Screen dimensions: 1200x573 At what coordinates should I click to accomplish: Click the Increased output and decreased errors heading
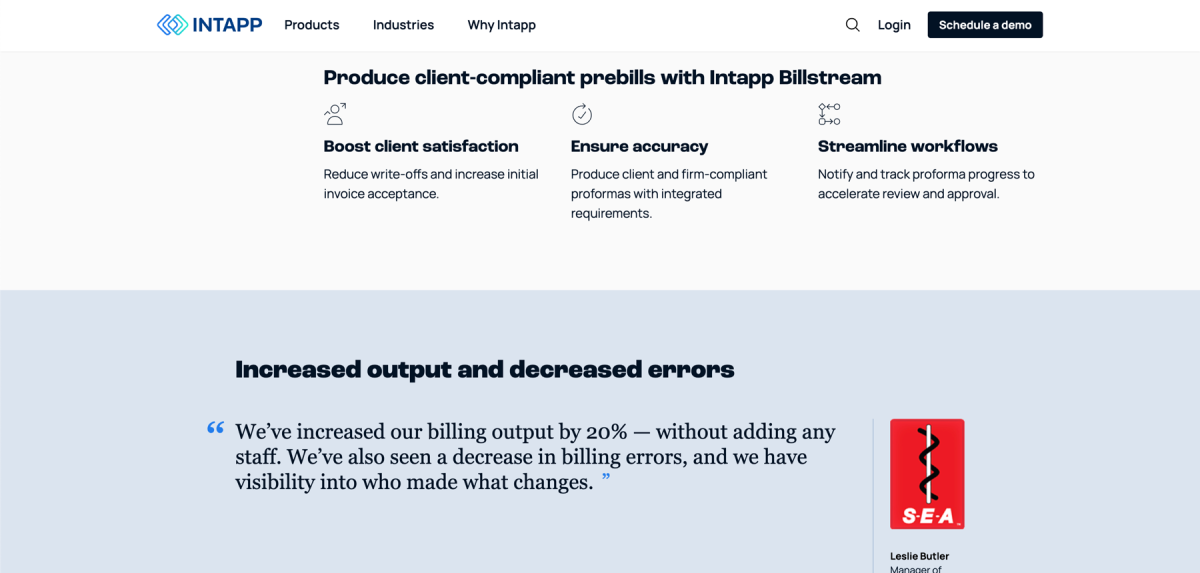pyautogui.click(x=485, y=369)
